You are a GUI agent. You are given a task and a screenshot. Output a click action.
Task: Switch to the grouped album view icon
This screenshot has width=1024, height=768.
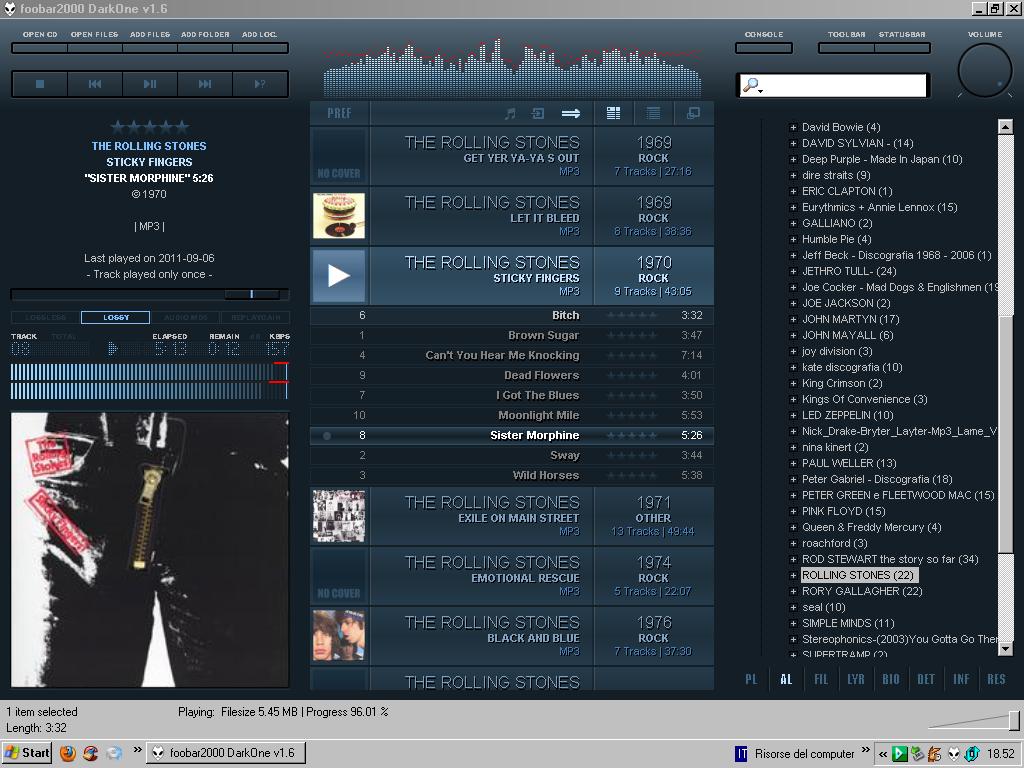coord(613,113)
